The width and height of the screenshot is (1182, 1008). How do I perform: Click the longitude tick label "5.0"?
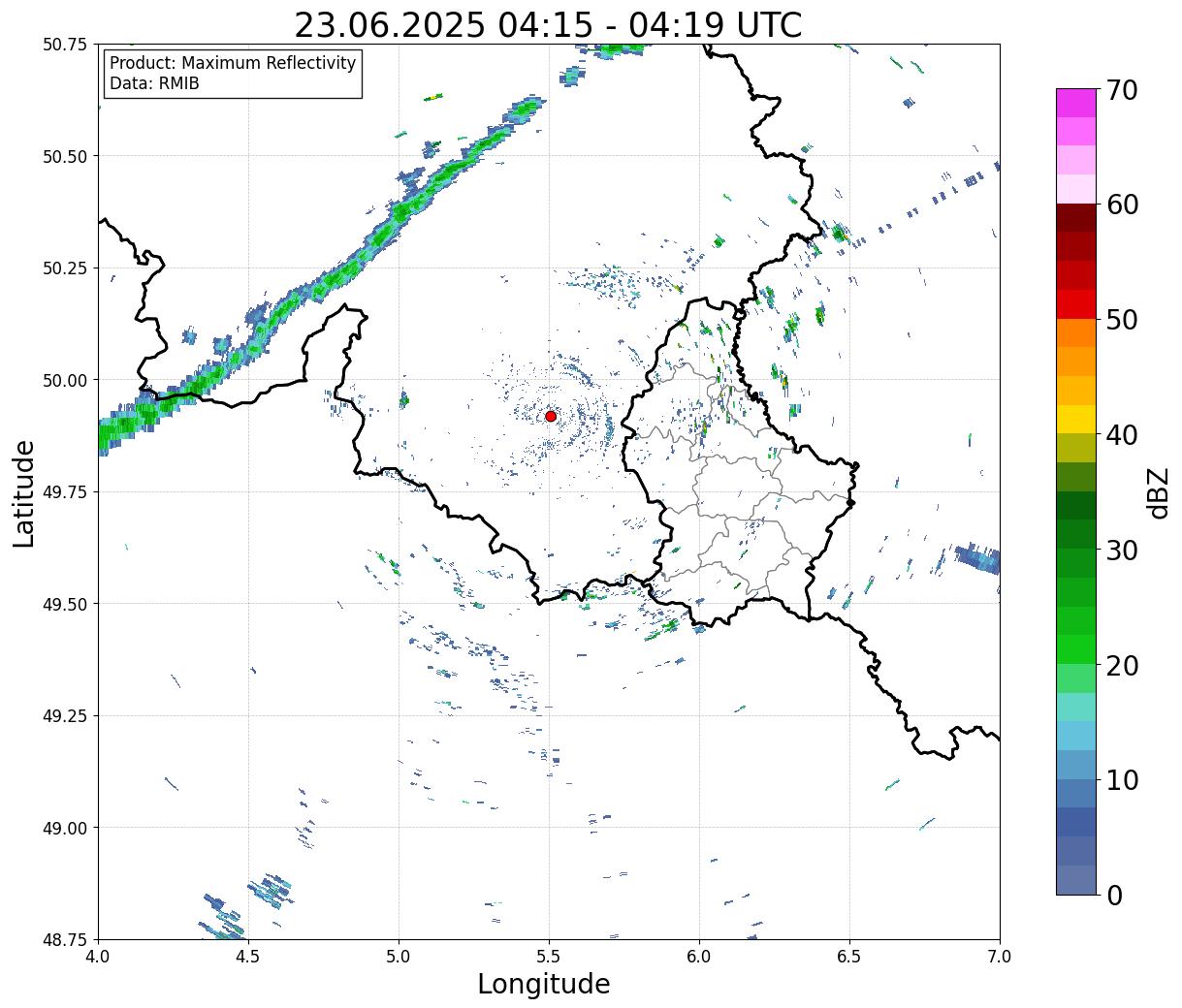pyautogui.click(x=399, y=957)
